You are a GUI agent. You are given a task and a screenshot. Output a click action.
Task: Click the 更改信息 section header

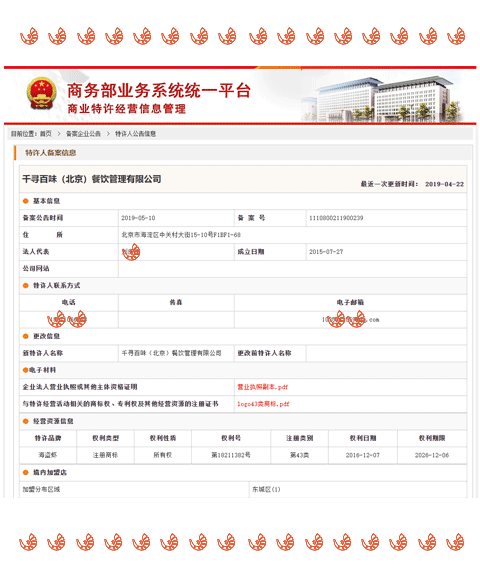coord(46,336)
